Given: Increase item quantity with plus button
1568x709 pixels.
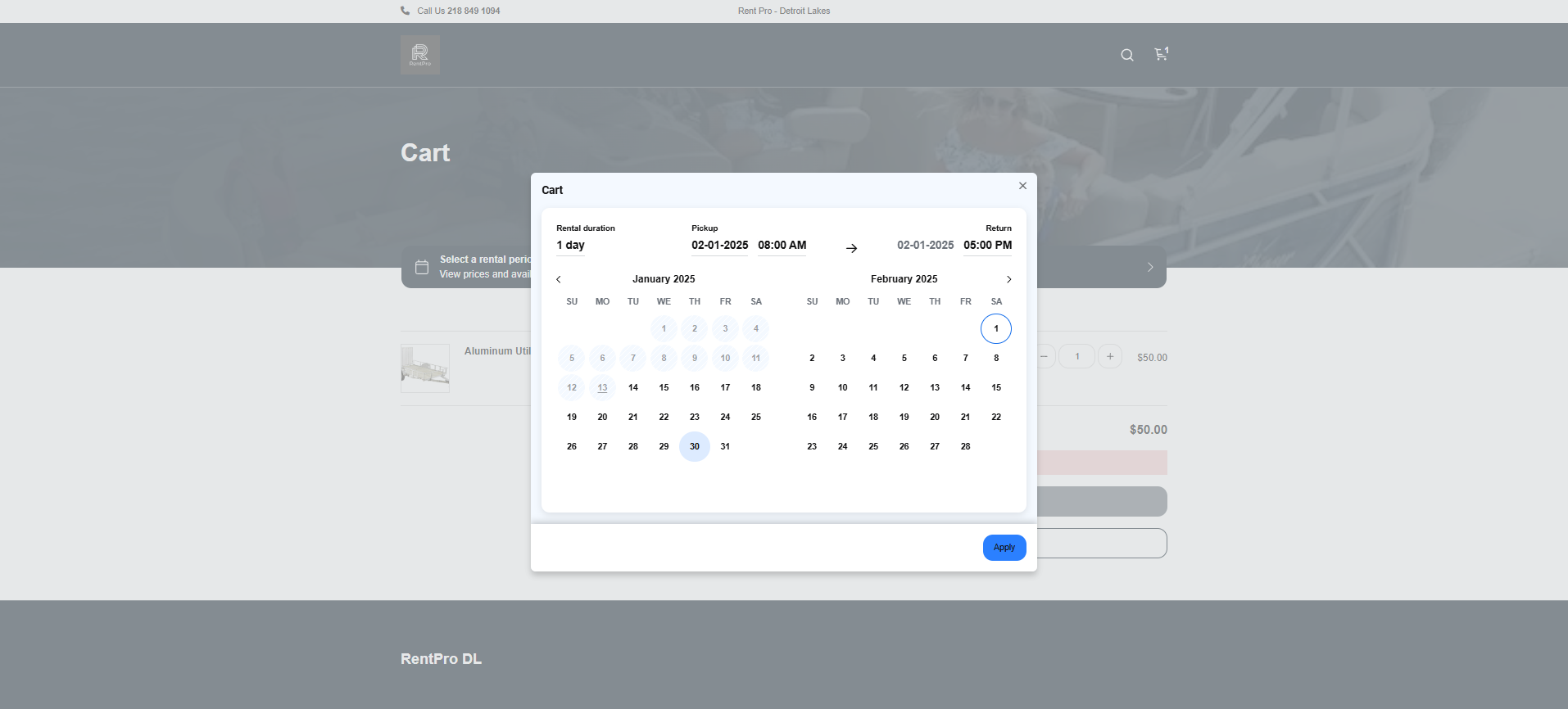Looking at the screenshot, I should (1110, 356).
